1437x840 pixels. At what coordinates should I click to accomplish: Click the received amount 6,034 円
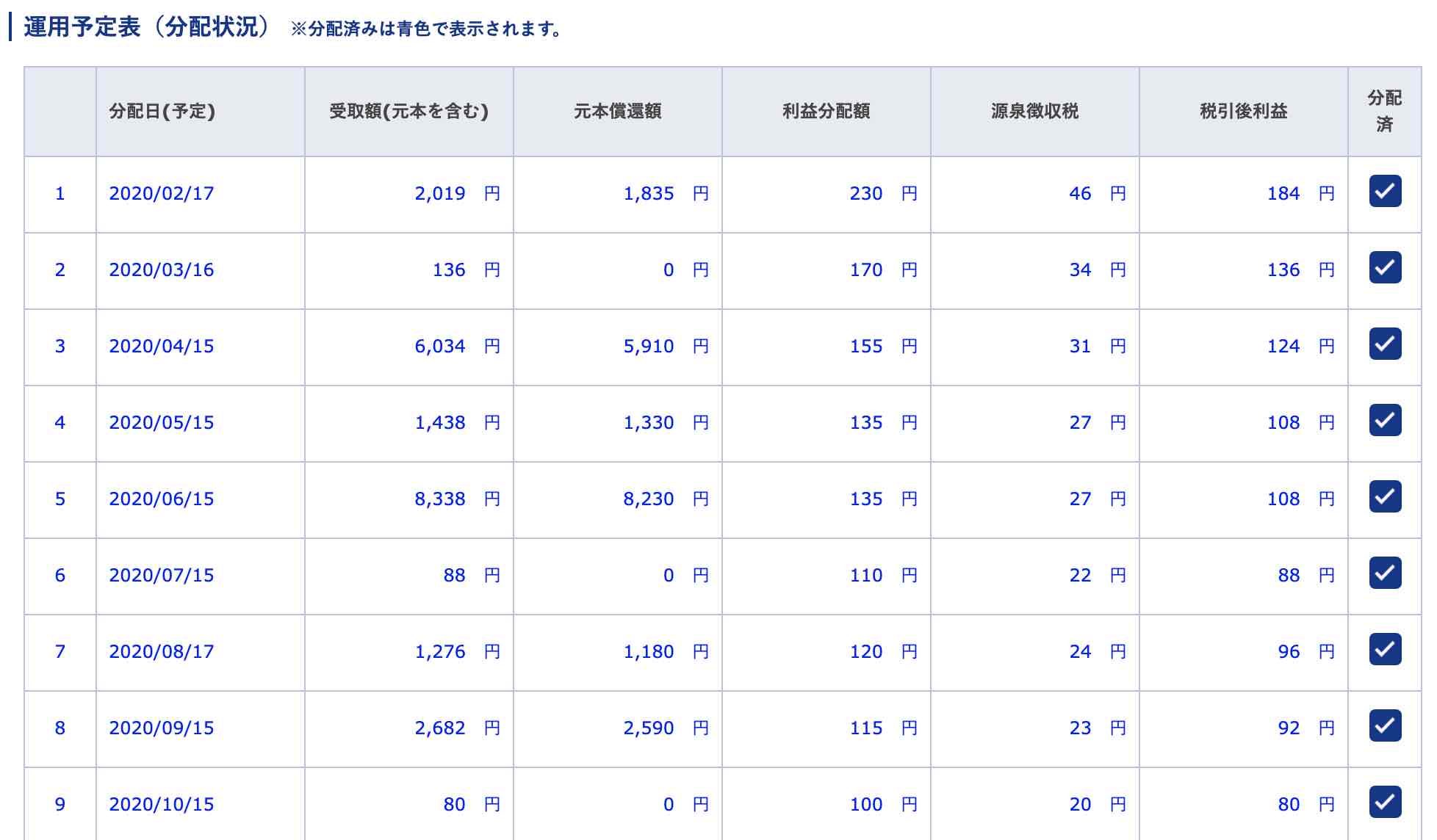click(457, 346)
